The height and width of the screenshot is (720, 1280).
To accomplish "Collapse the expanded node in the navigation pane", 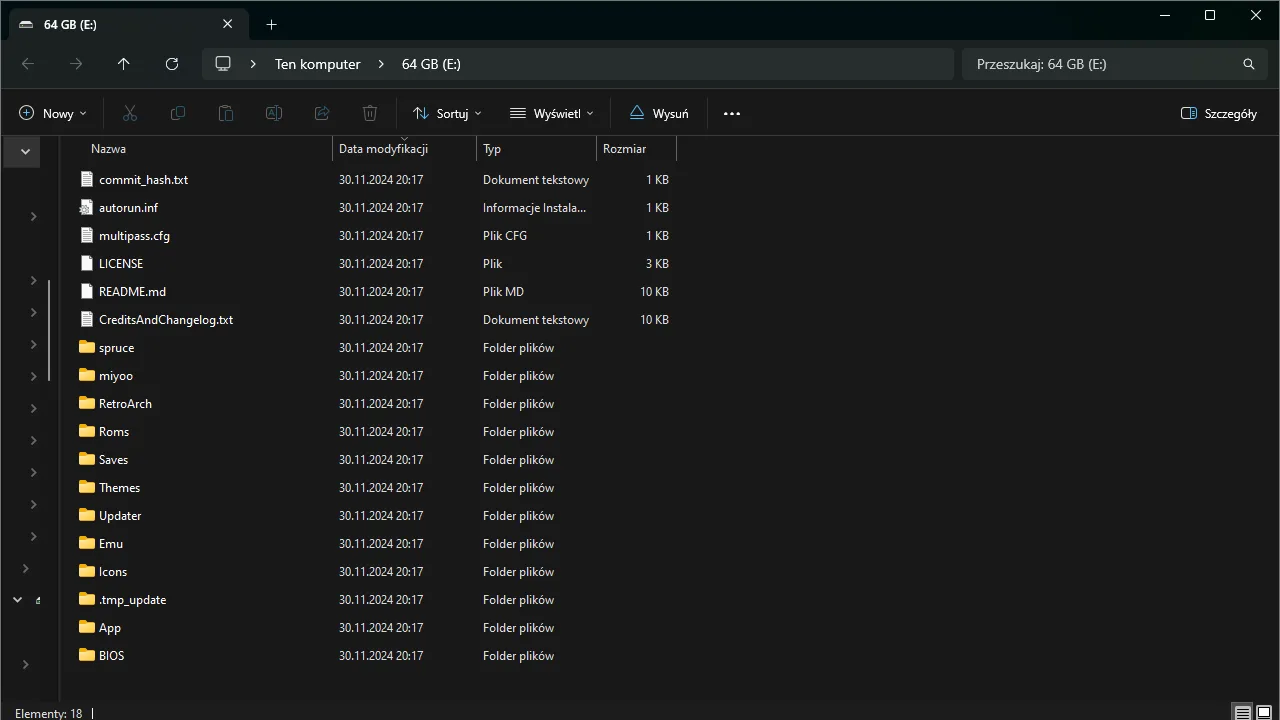I will pos(17,600).
